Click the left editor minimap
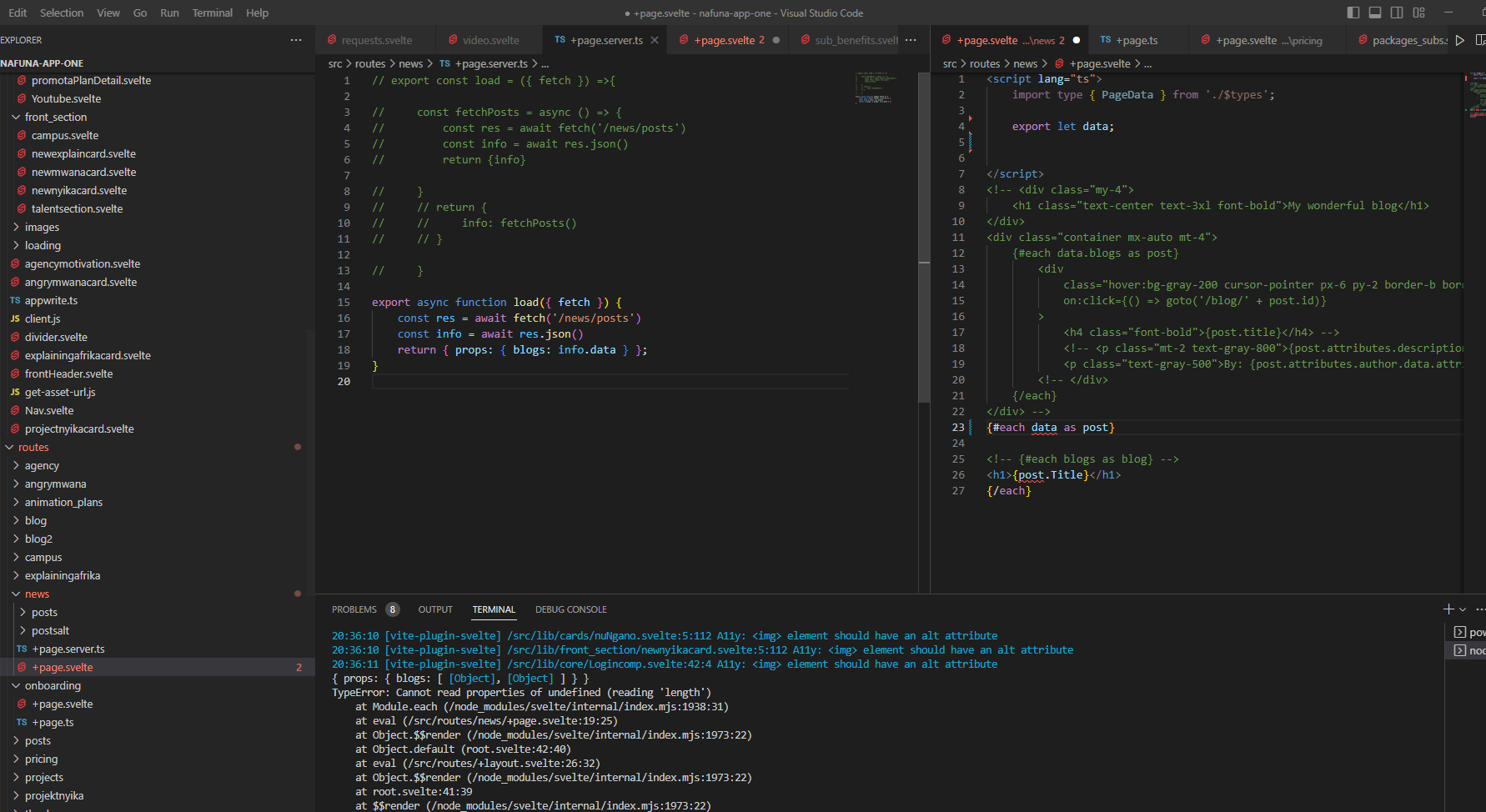The image size is (1486, 812). click(x=874, y=88)
